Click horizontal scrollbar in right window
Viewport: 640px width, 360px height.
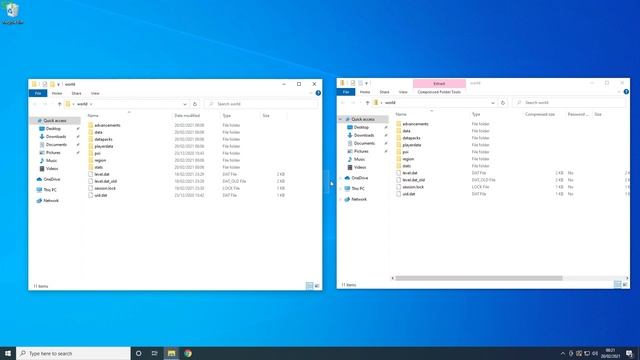478,278
